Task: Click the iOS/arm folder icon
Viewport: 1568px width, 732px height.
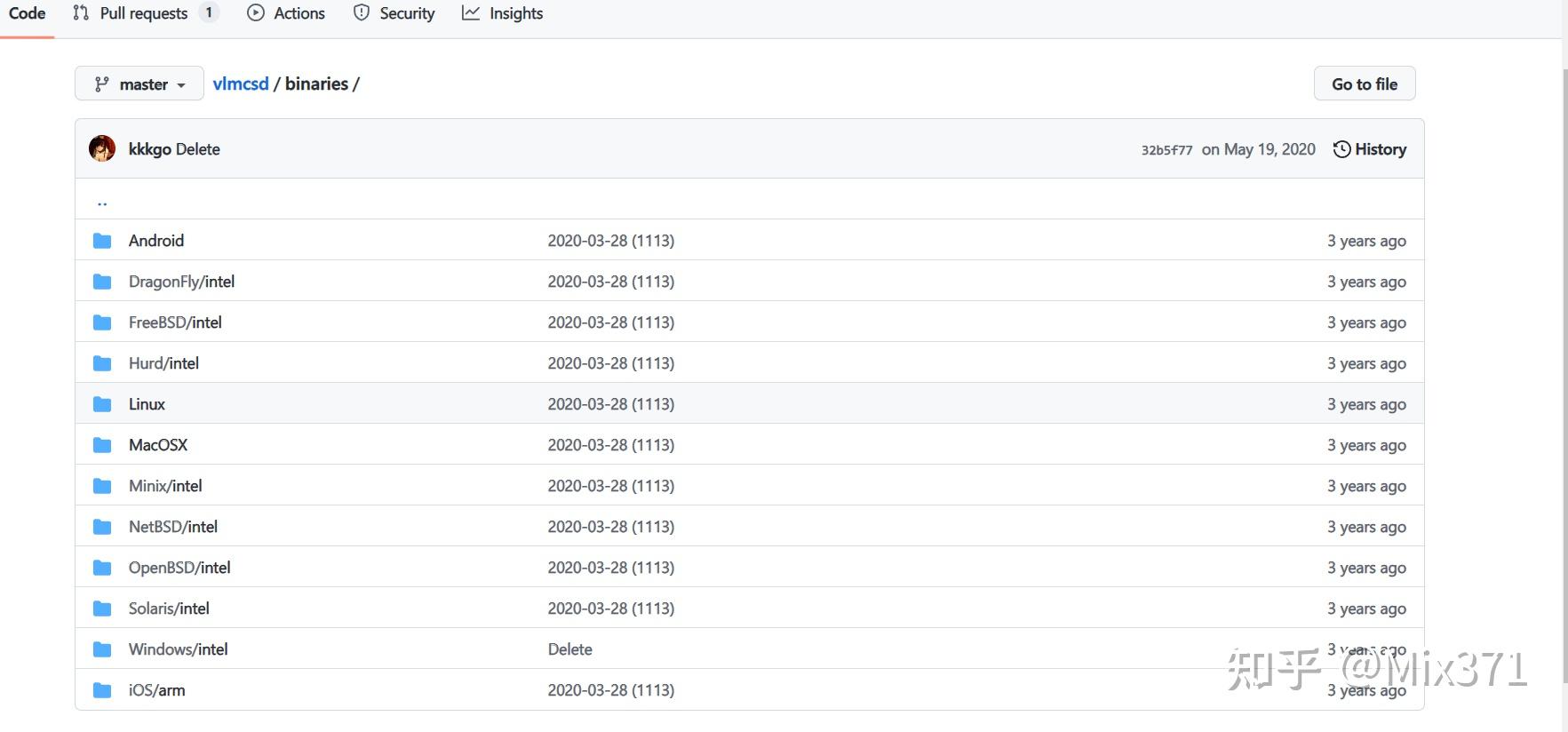Action: pos(102,690)
